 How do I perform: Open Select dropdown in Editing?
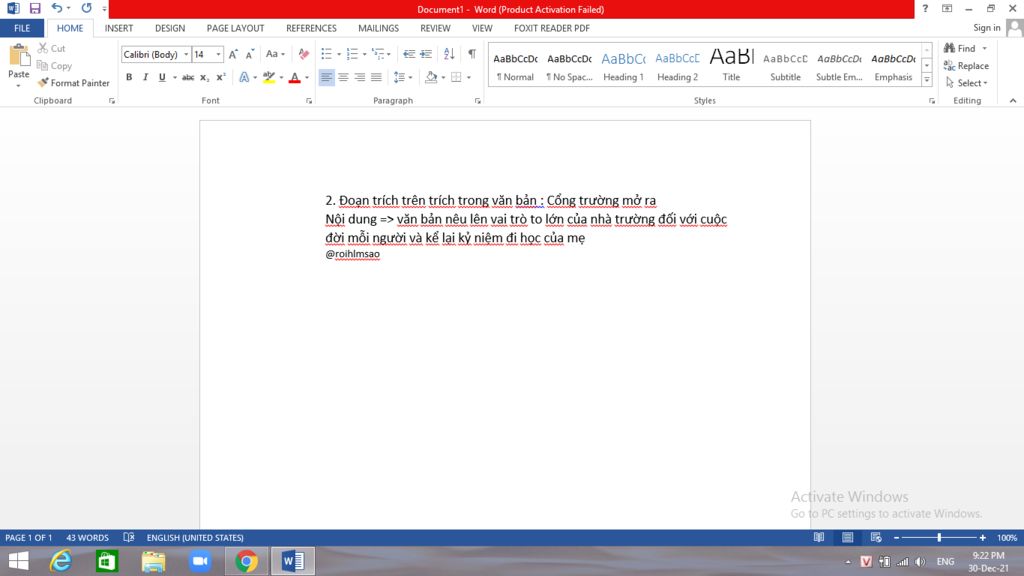967,83
